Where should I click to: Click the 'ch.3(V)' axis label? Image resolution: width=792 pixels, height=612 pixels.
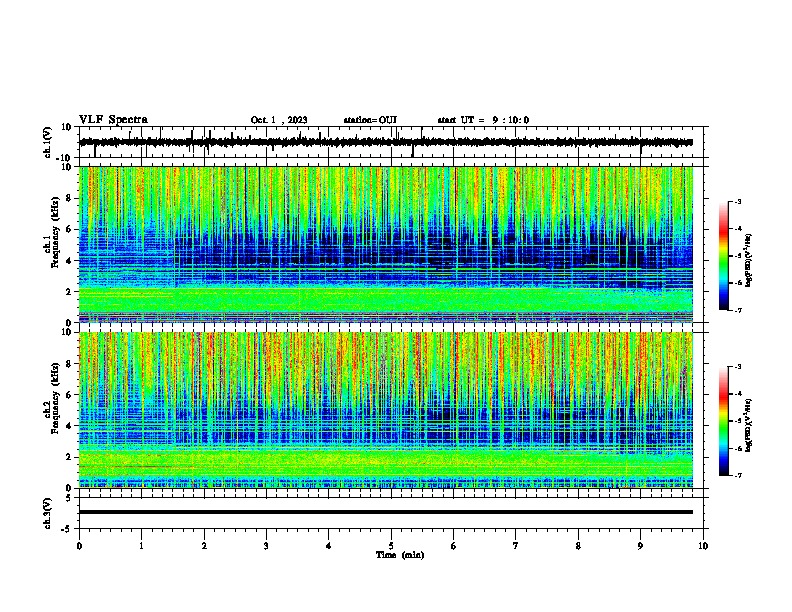click(48, 513)
